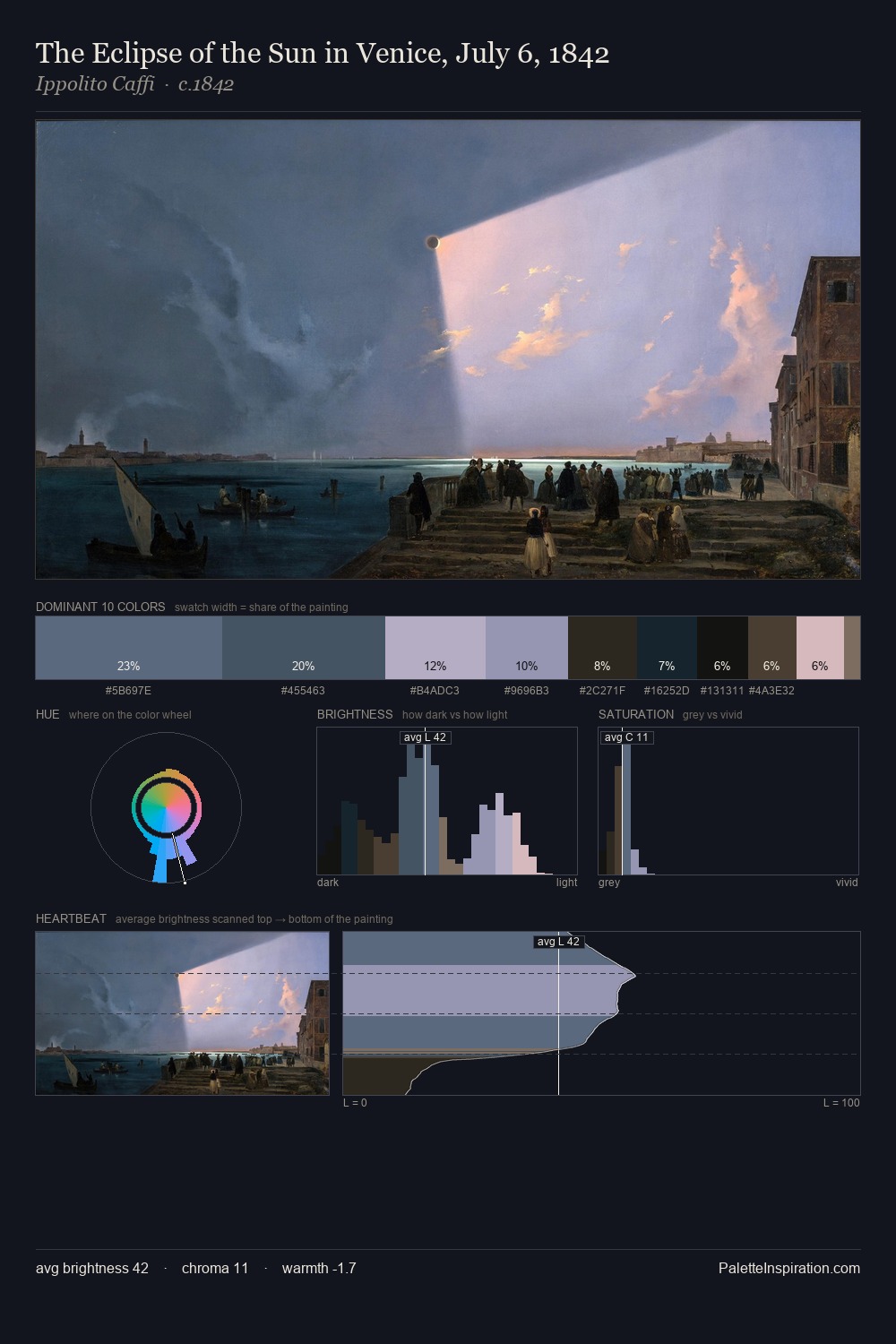Click the hex code #9696B3

click(526, 691)
